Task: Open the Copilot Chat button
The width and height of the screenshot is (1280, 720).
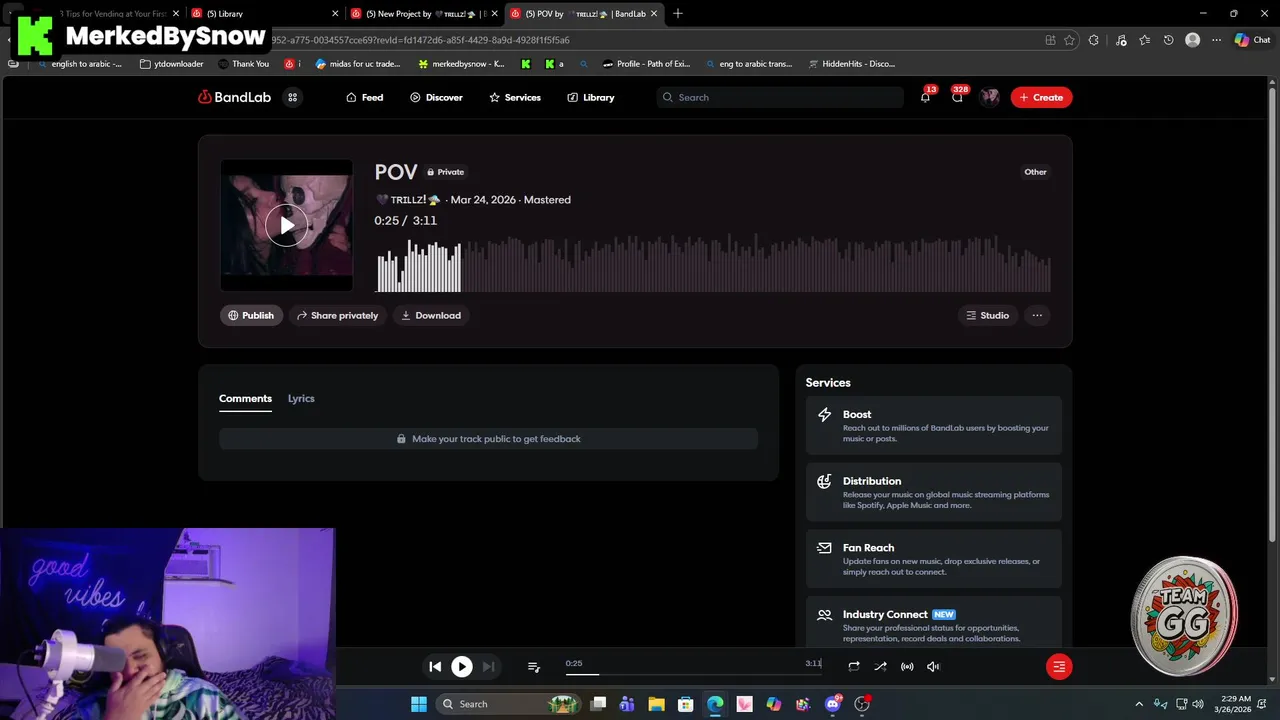Action: coord(1253,40)
